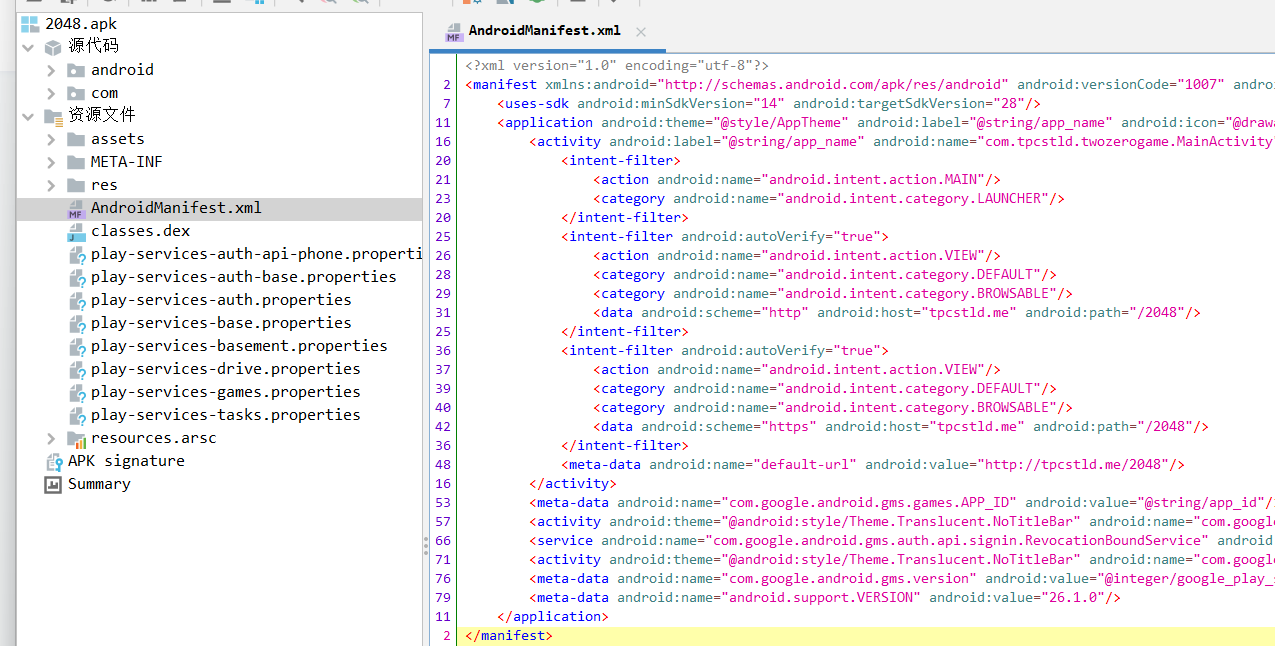
Task: Expand the assets folder node
Action: 51,139
